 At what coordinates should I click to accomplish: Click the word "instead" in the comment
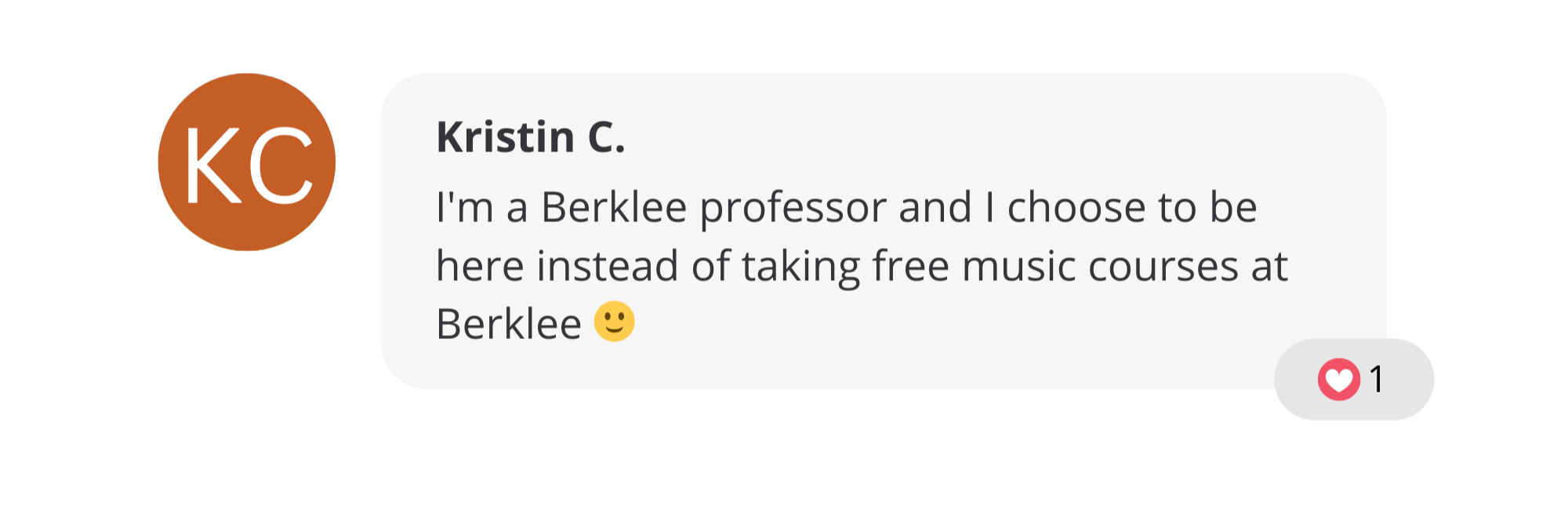tap(607, 266)
